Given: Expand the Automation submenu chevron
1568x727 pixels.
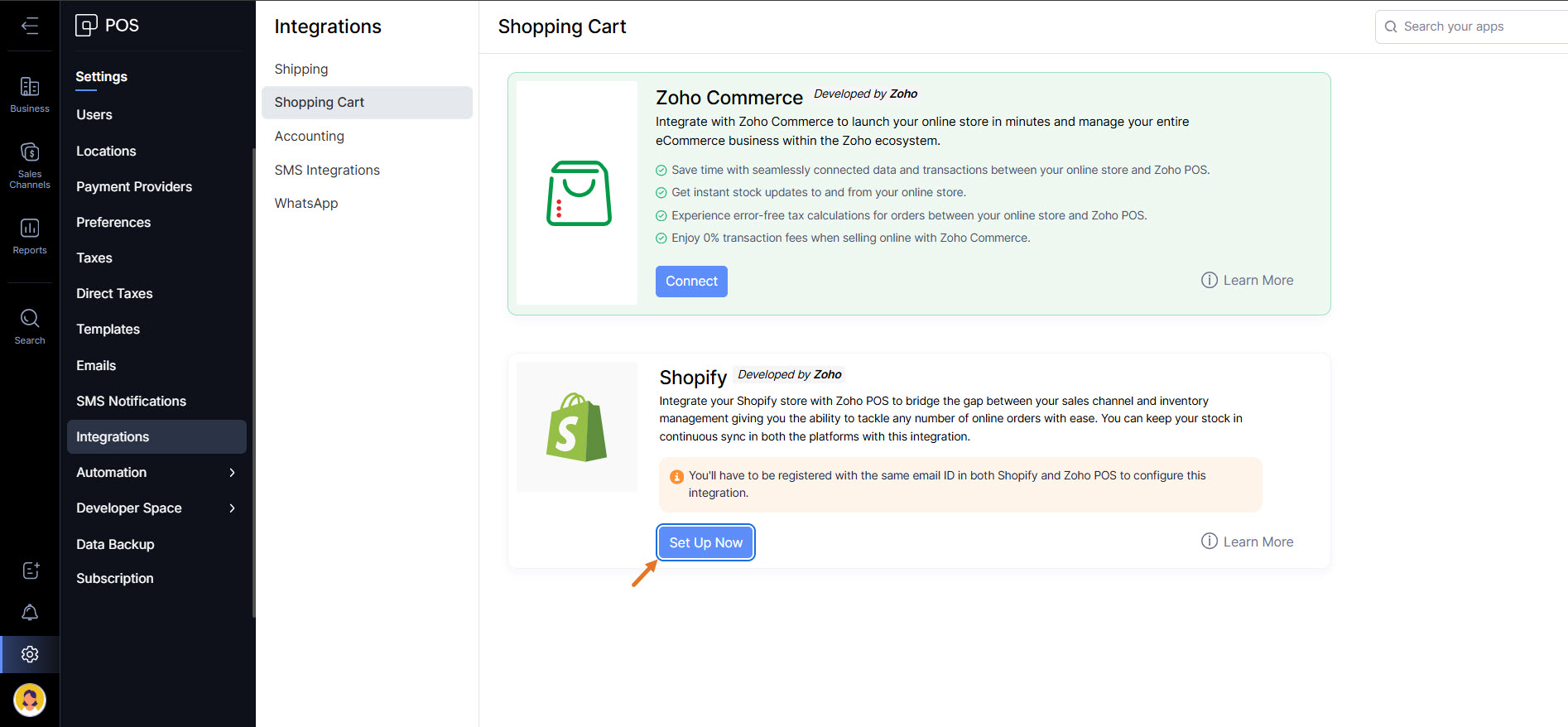Looking at the screenshot, I should click(x=232, y=473).
